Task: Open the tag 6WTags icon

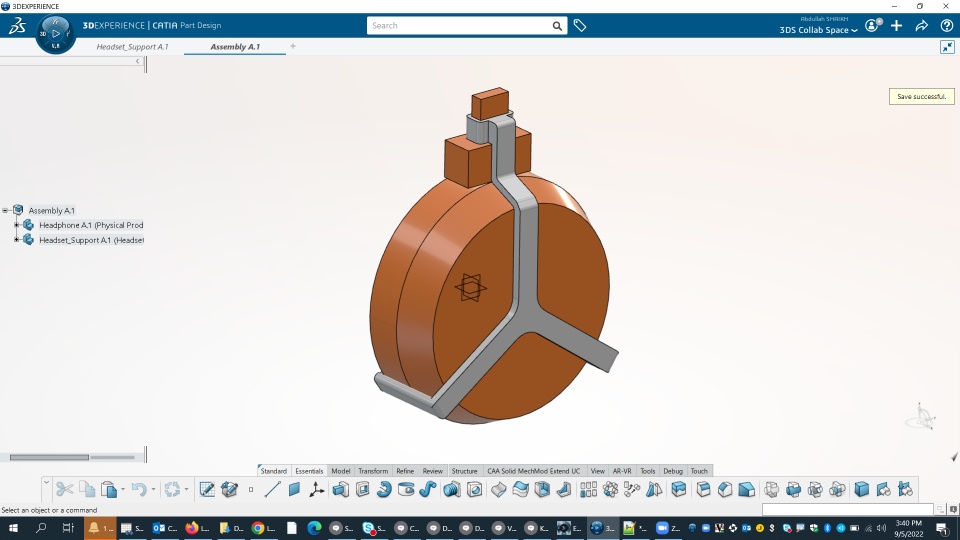Action: [x=580, y=26]
